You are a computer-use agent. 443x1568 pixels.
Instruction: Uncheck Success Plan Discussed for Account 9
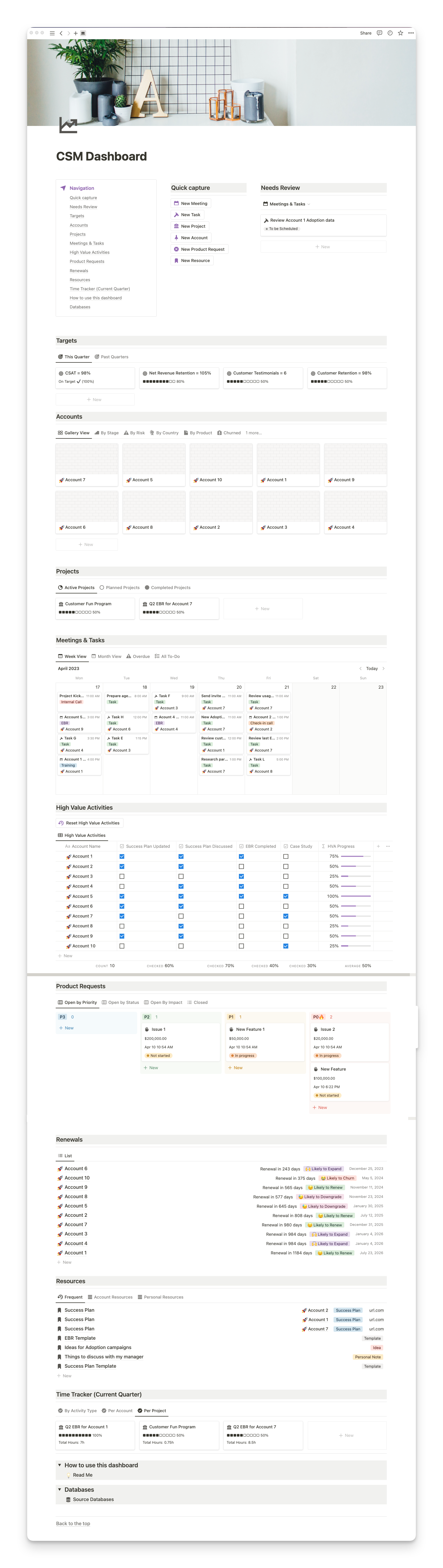pos(181,936)
